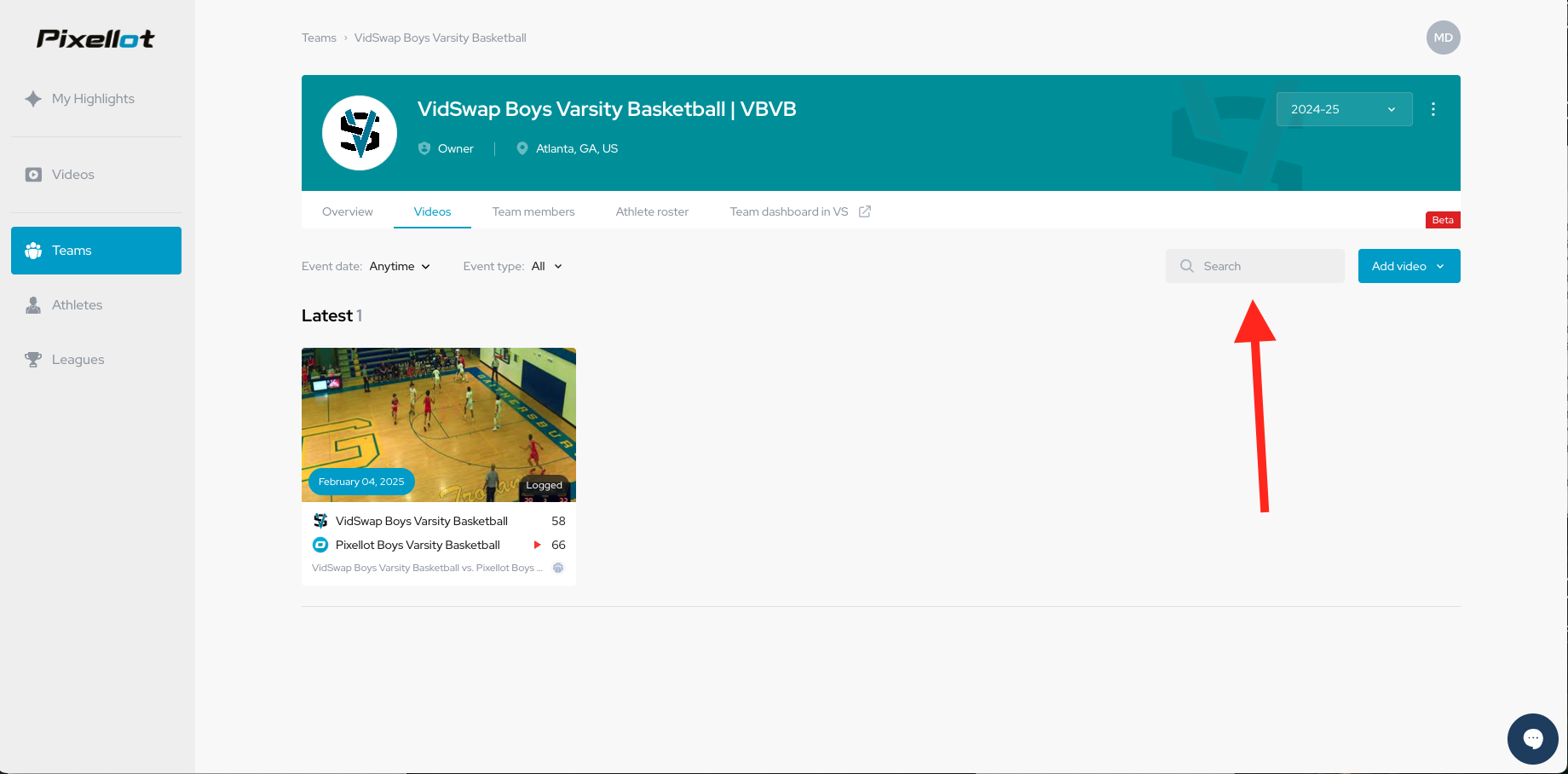Open the Add video dropdown
The image size is (1568, 774).
coord(1409,266)
